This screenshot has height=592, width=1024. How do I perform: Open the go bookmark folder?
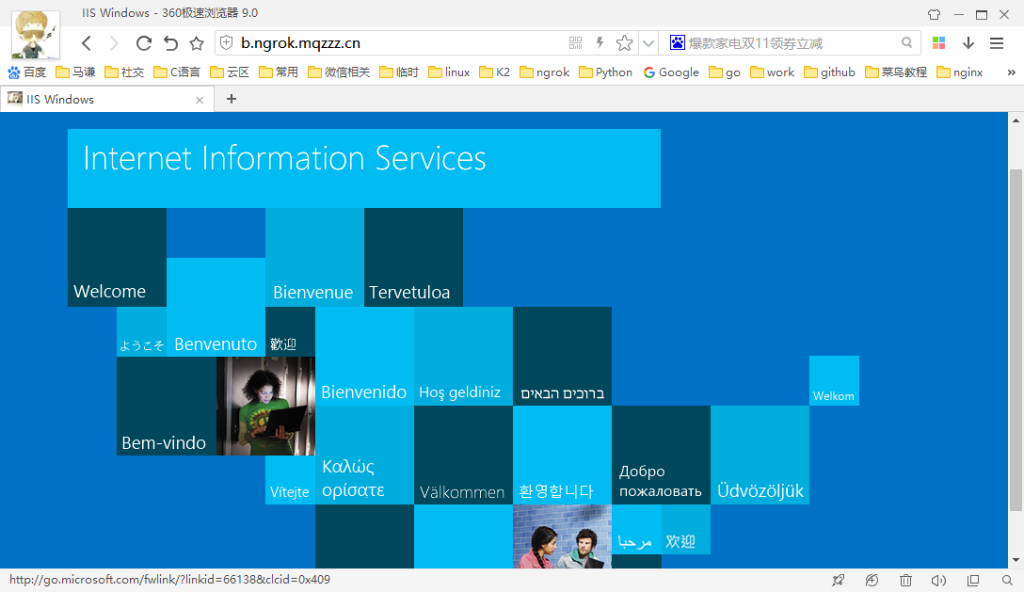[x=724, y=72]
